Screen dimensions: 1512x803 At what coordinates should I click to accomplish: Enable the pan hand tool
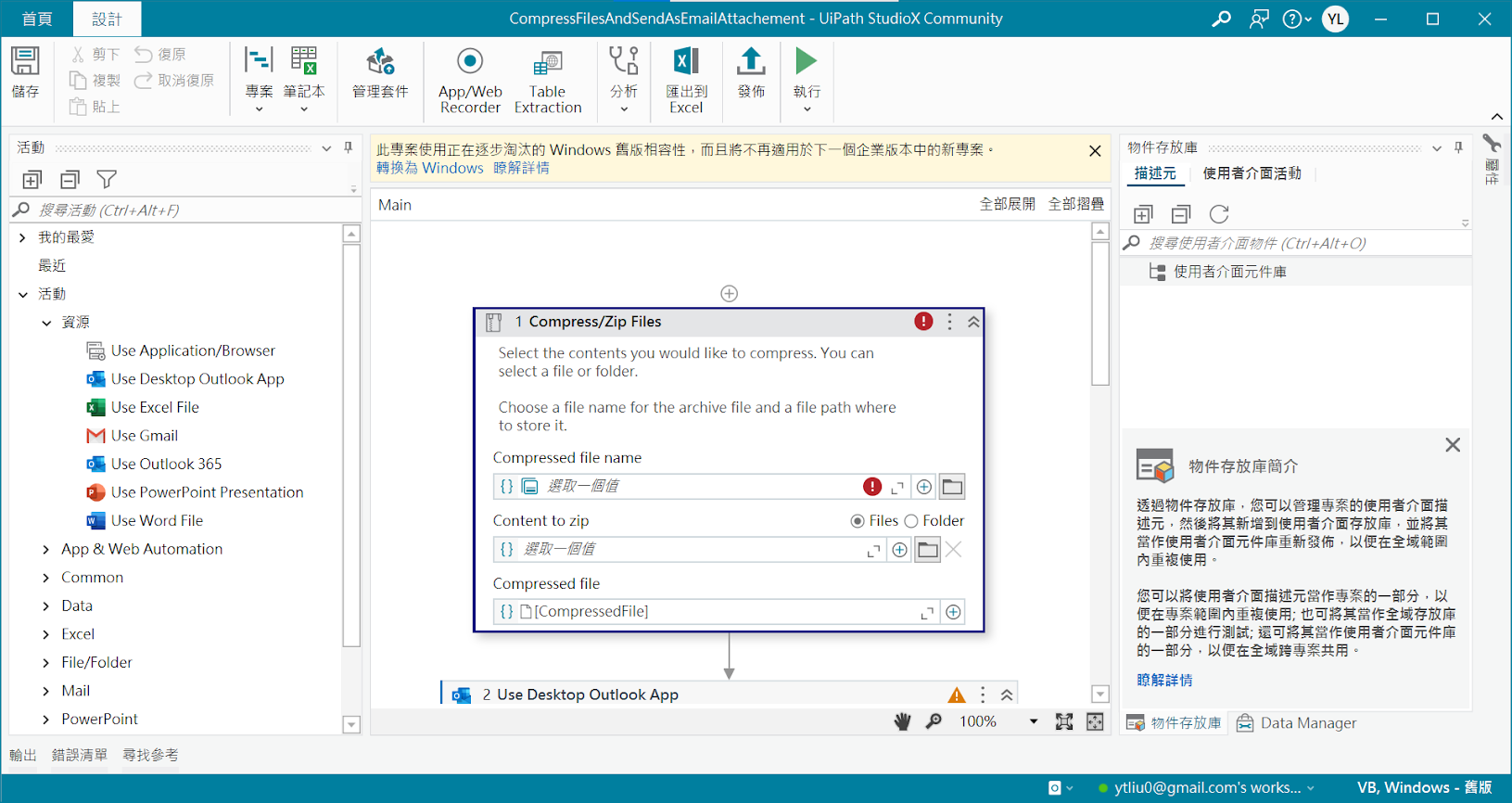pos(902,721)
